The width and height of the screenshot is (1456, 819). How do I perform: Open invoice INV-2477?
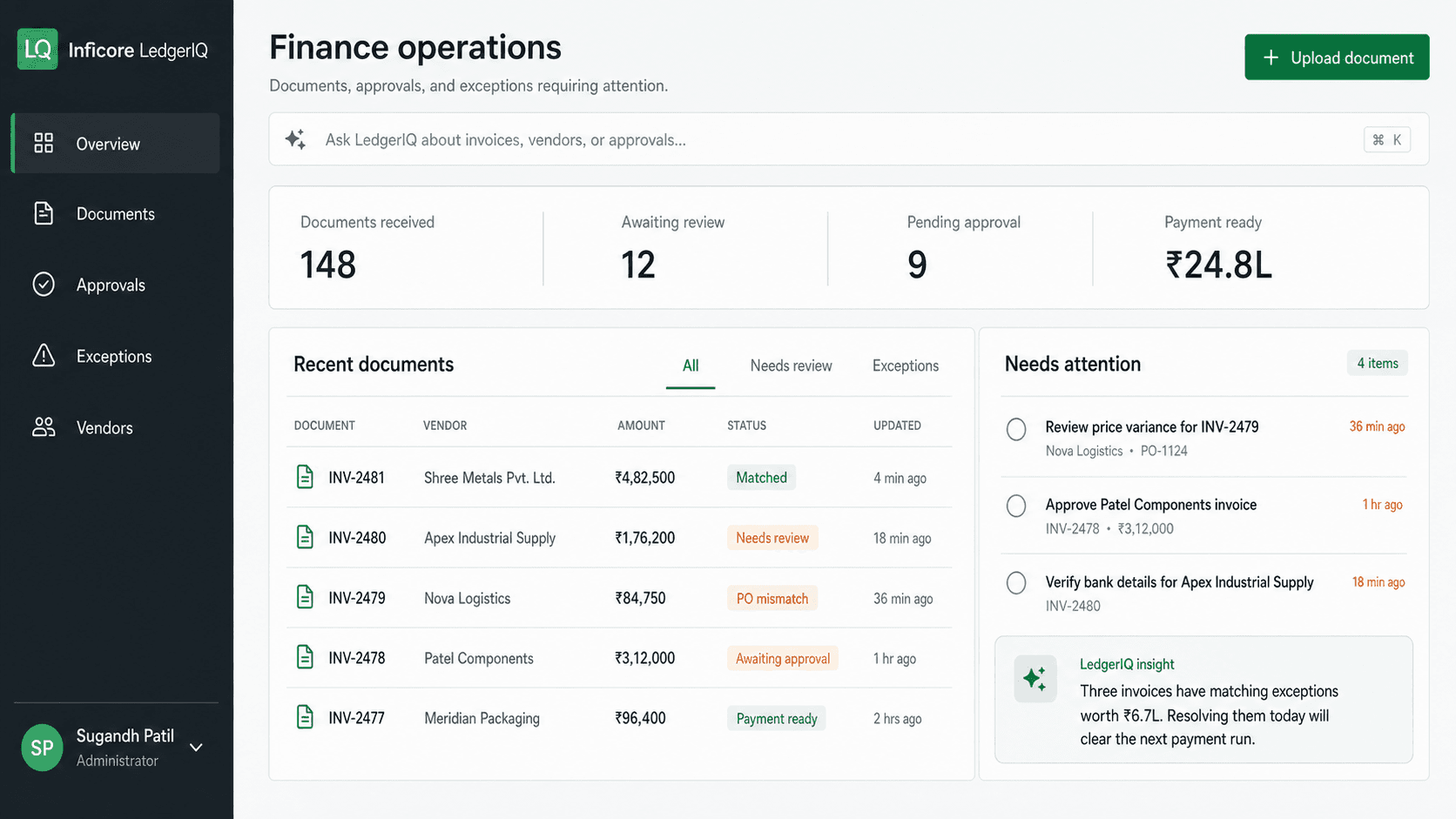click(356, 717)
